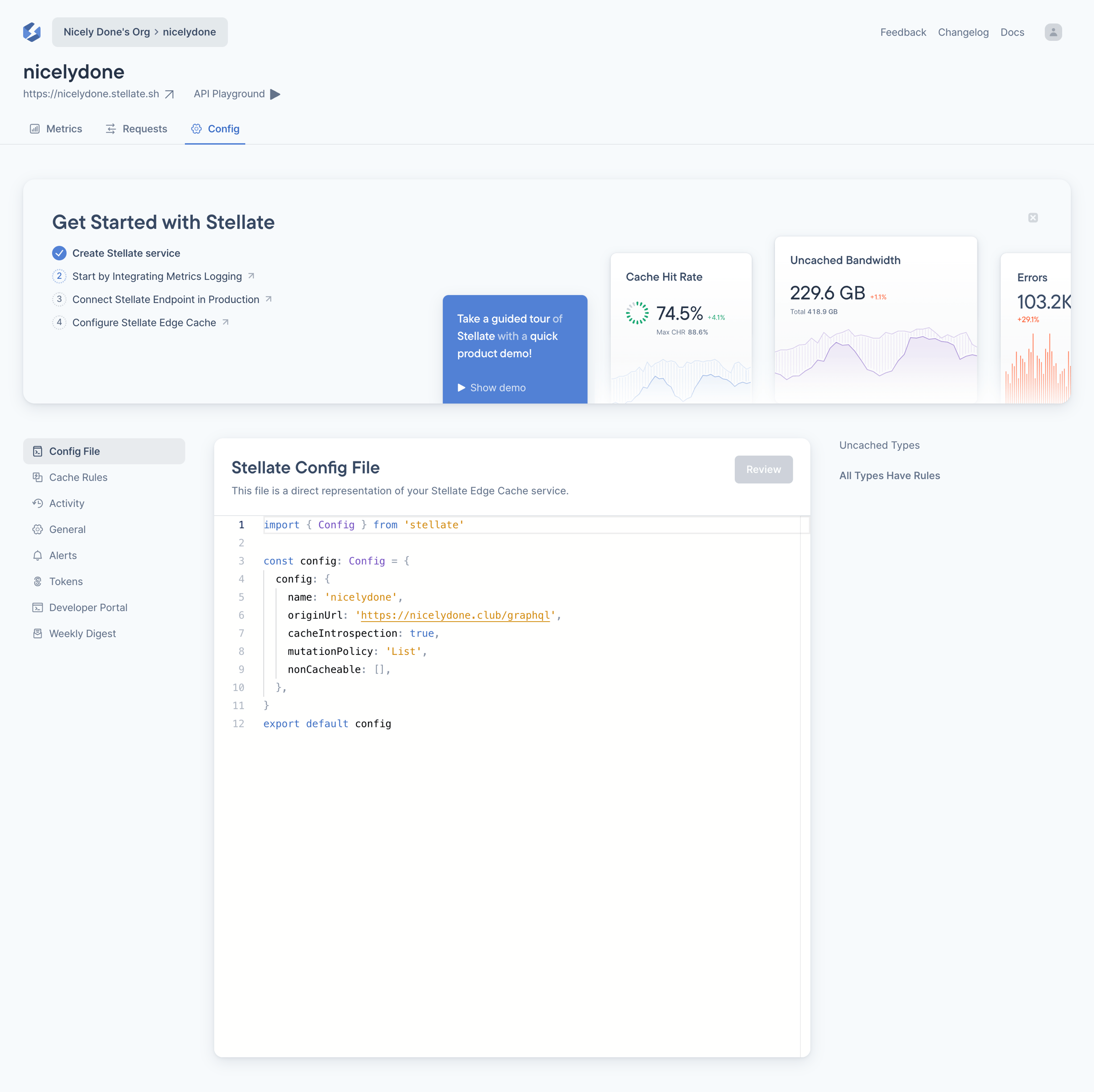Open API Playground link
This screenshot has width=1094, height=1092.
pyautogui.click(x=229, y=94)
